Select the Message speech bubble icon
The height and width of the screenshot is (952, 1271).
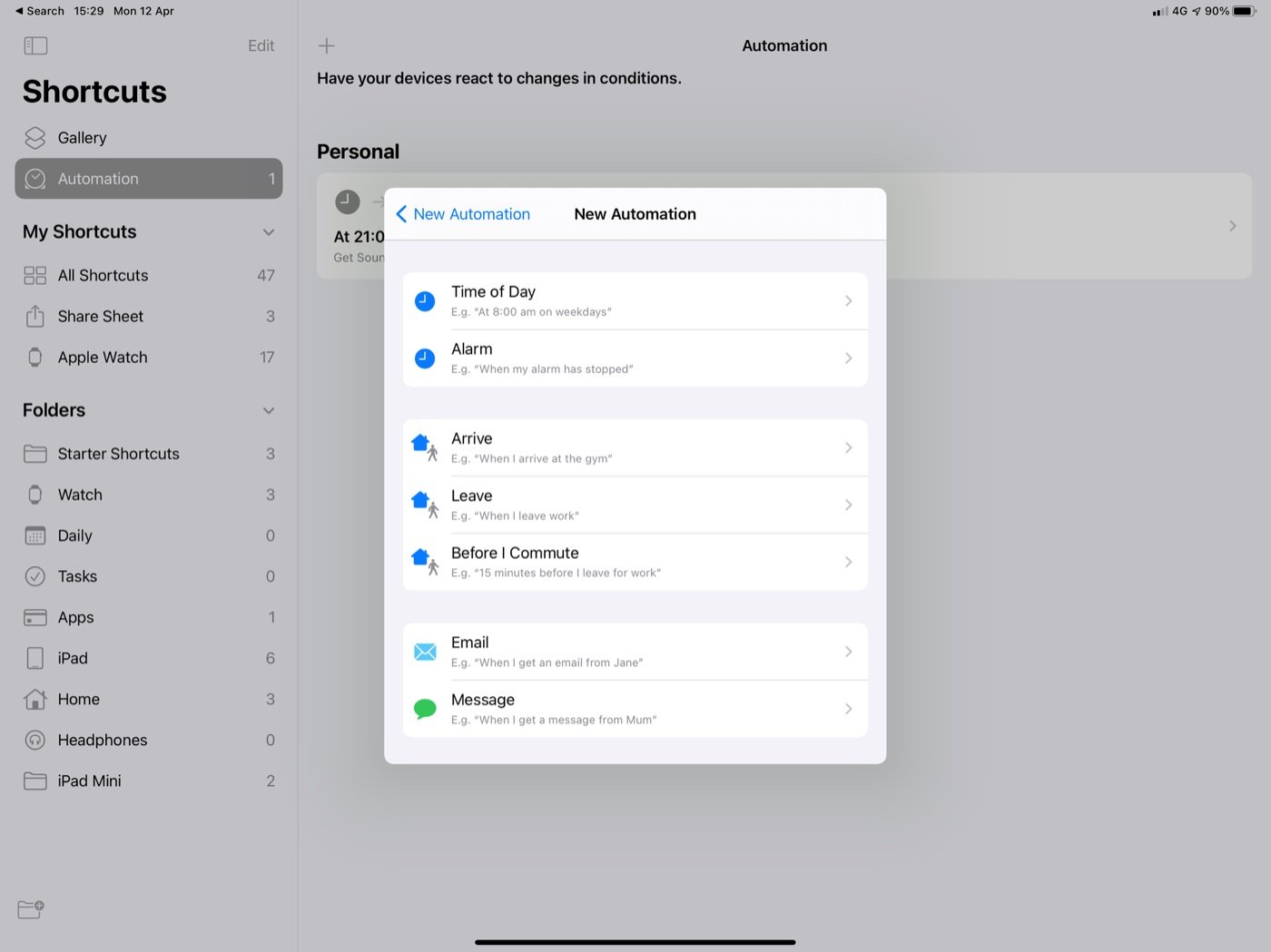[424, 708]
